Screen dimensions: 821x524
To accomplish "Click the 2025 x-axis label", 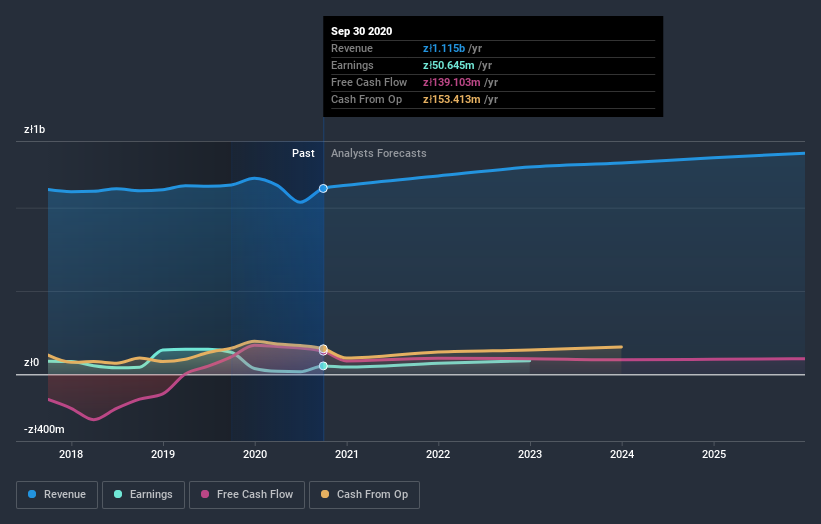I will point(714,454).
